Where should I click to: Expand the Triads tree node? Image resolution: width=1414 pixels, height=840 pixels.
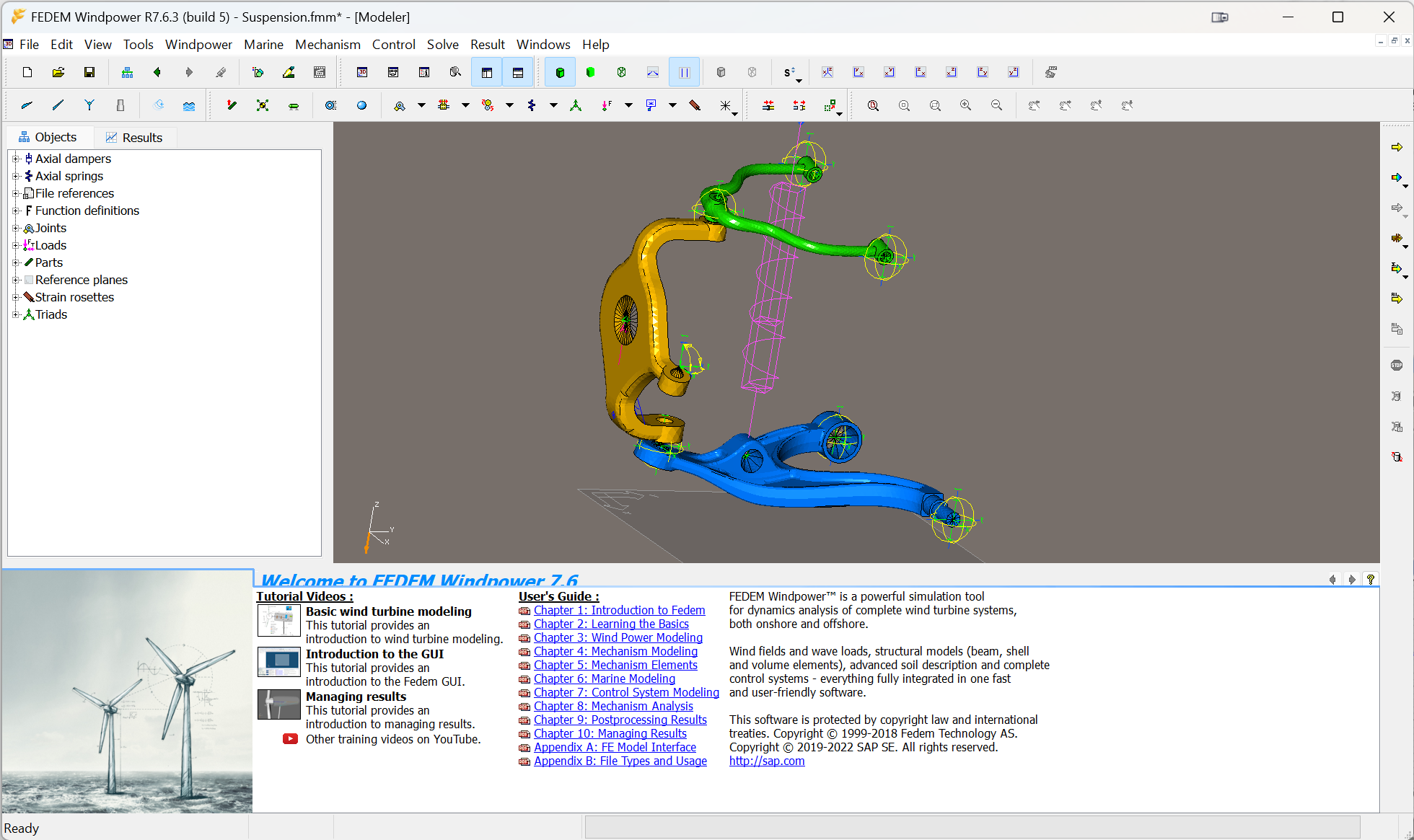click(x=16, y=314)
